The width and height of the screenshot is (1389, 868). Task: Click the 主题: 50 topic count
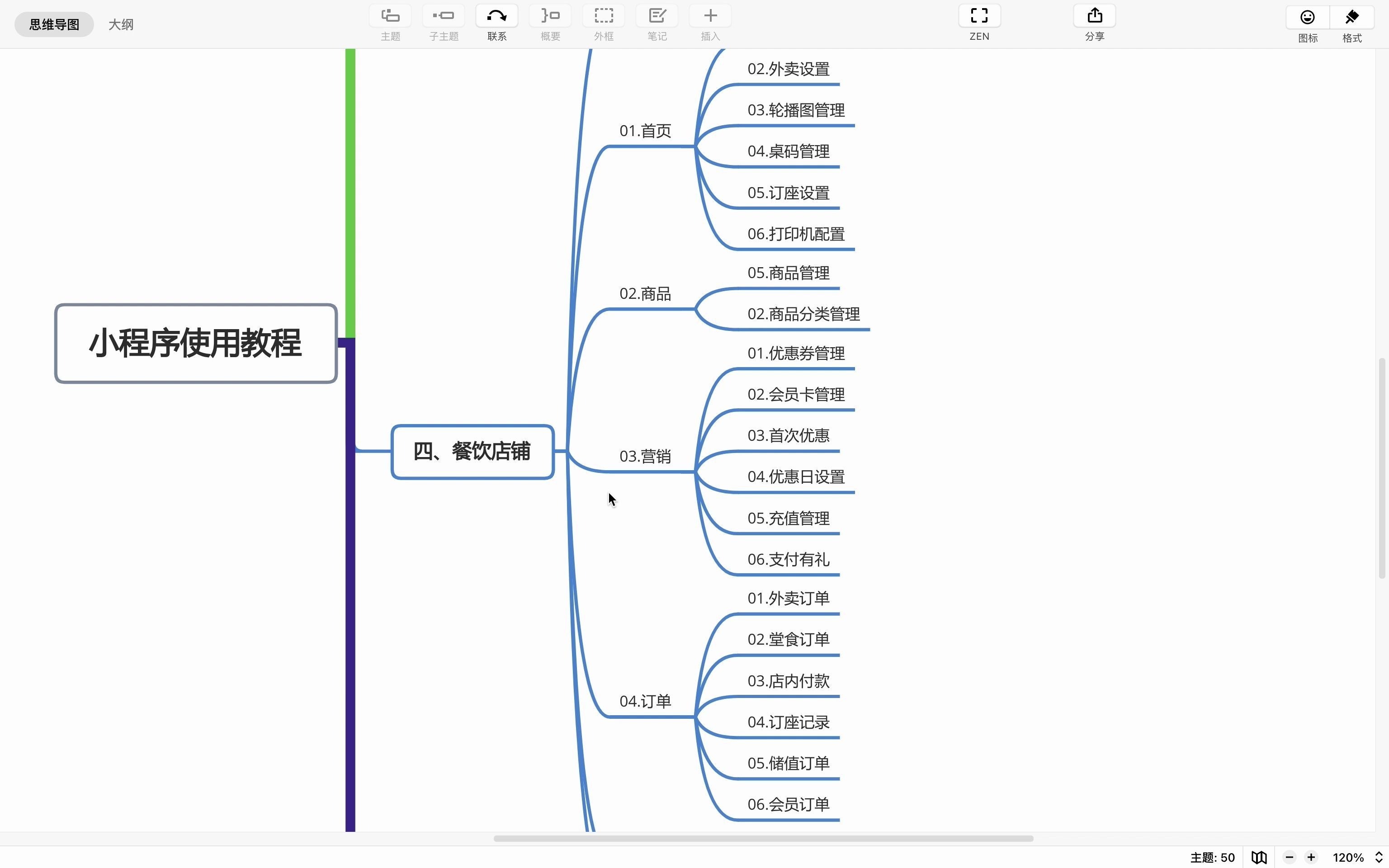coord(1212,858)
